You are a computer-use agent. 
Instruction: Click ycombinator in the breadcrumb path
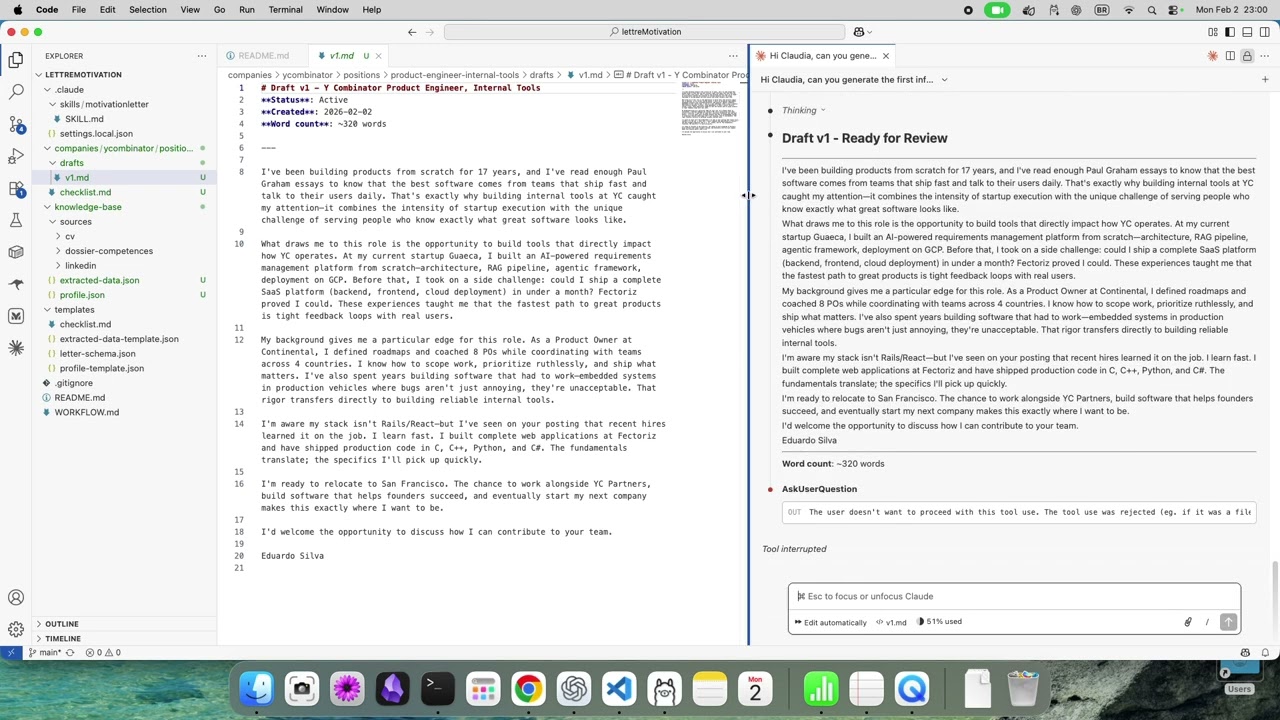(307, 75)
